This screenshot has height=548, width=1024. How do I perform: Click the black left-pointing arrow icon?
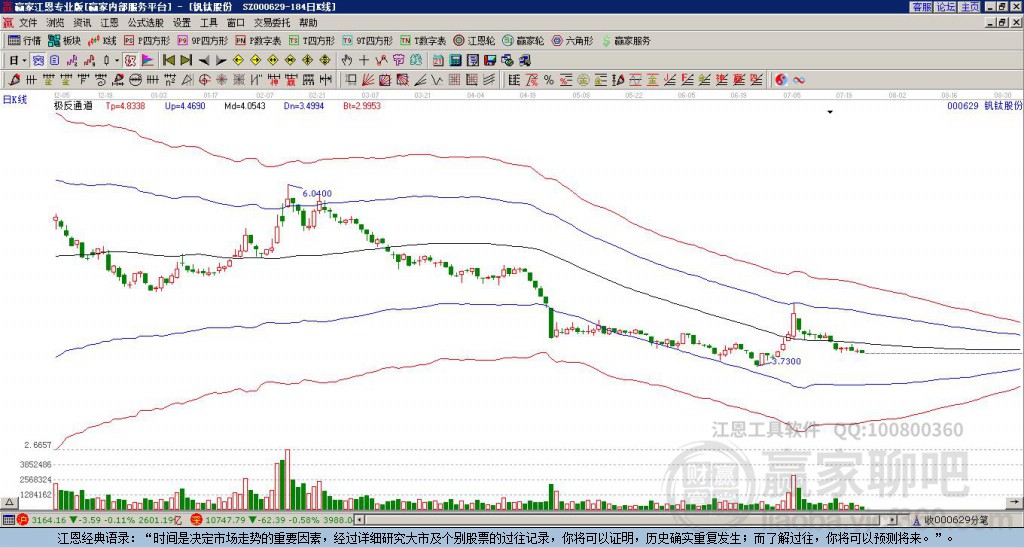point(204,61)
